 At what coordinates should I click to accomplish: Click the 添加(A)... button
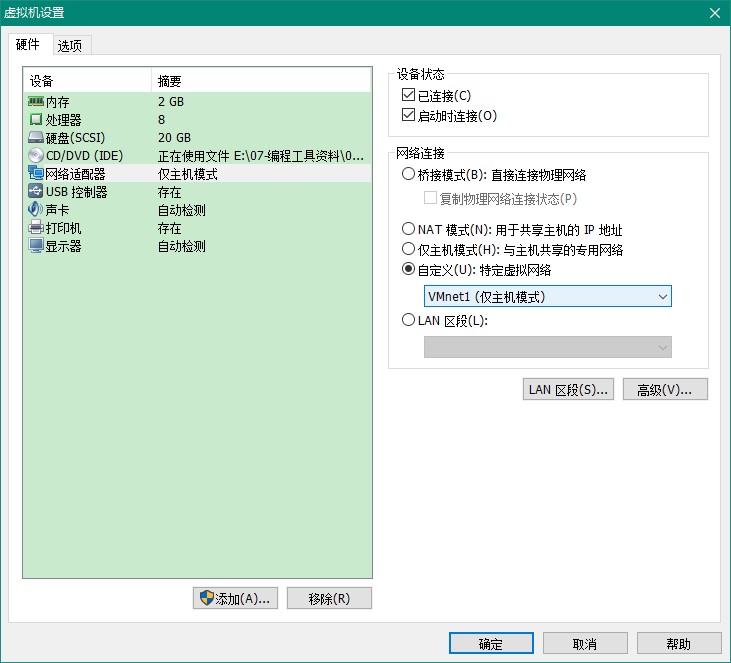click(x=235, y=598)
